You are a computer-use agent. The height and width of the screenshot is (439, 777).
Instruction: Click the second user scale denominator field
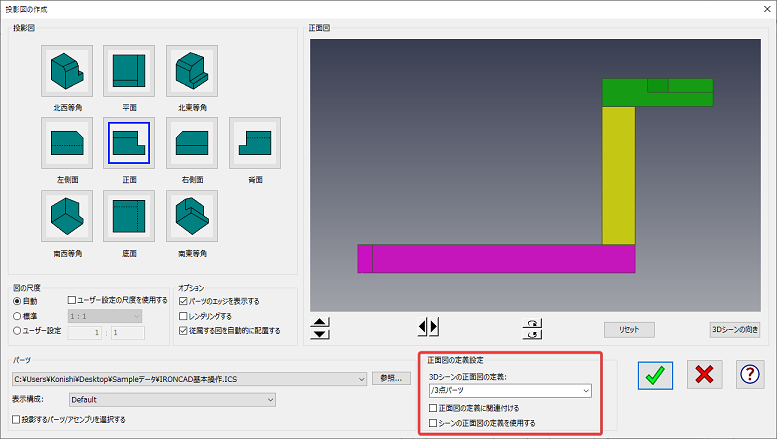[128, 332]
